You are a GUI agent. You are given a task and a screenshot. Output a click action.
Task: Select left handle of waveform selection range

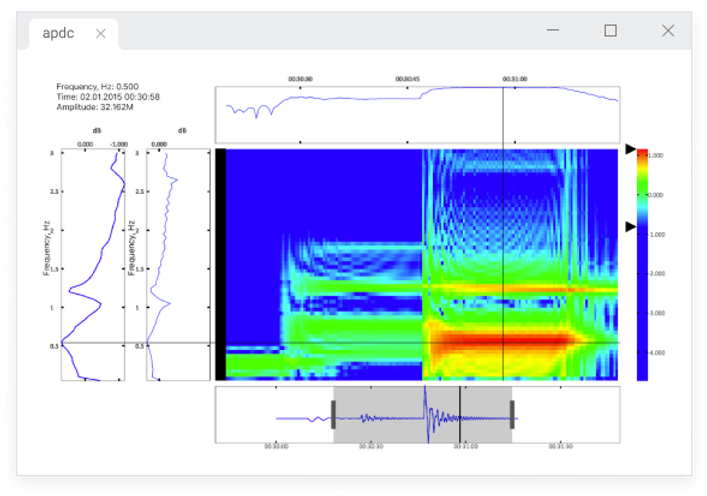tap(333, 414)
